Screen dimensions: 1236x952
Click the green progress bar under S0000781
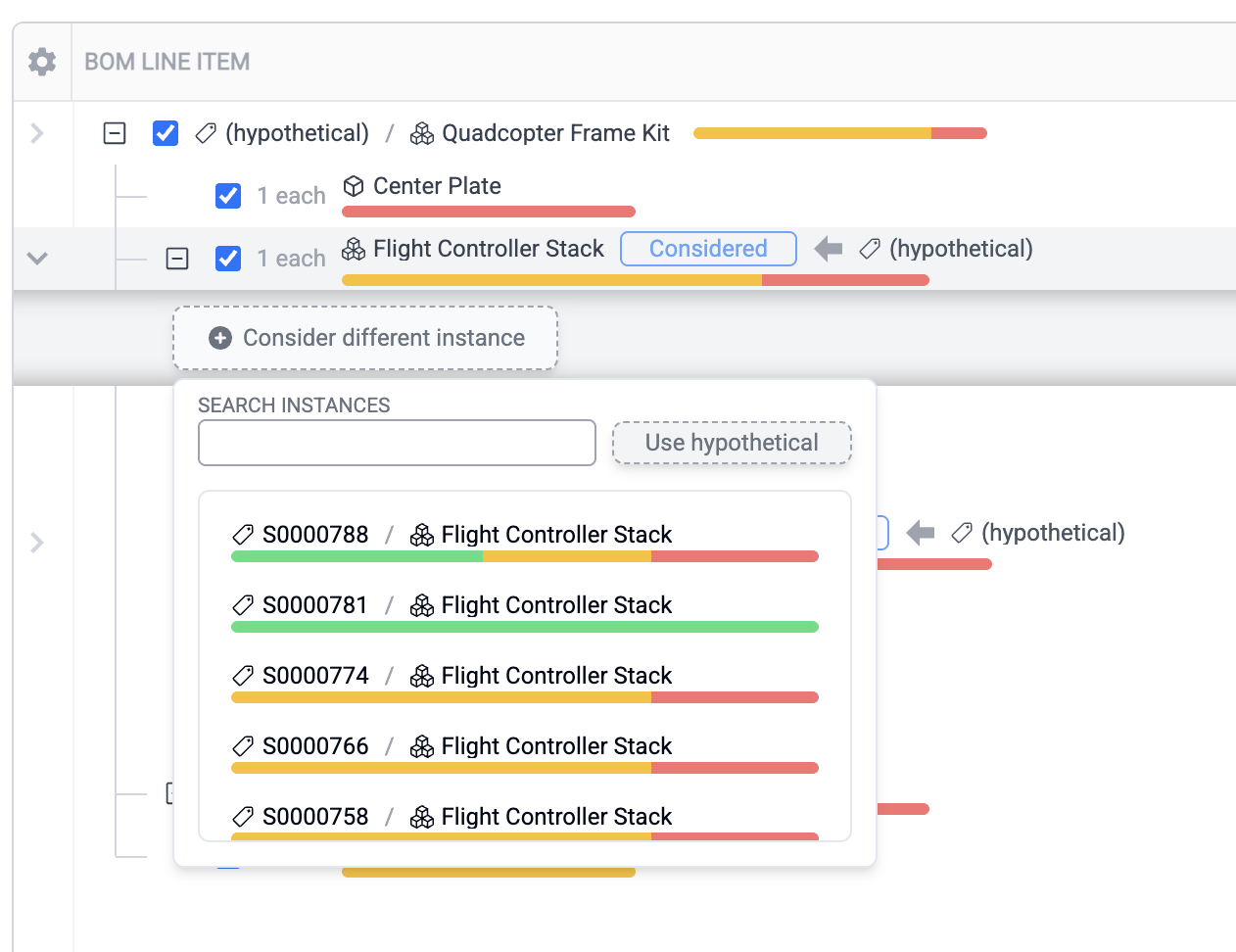[524, 627]
